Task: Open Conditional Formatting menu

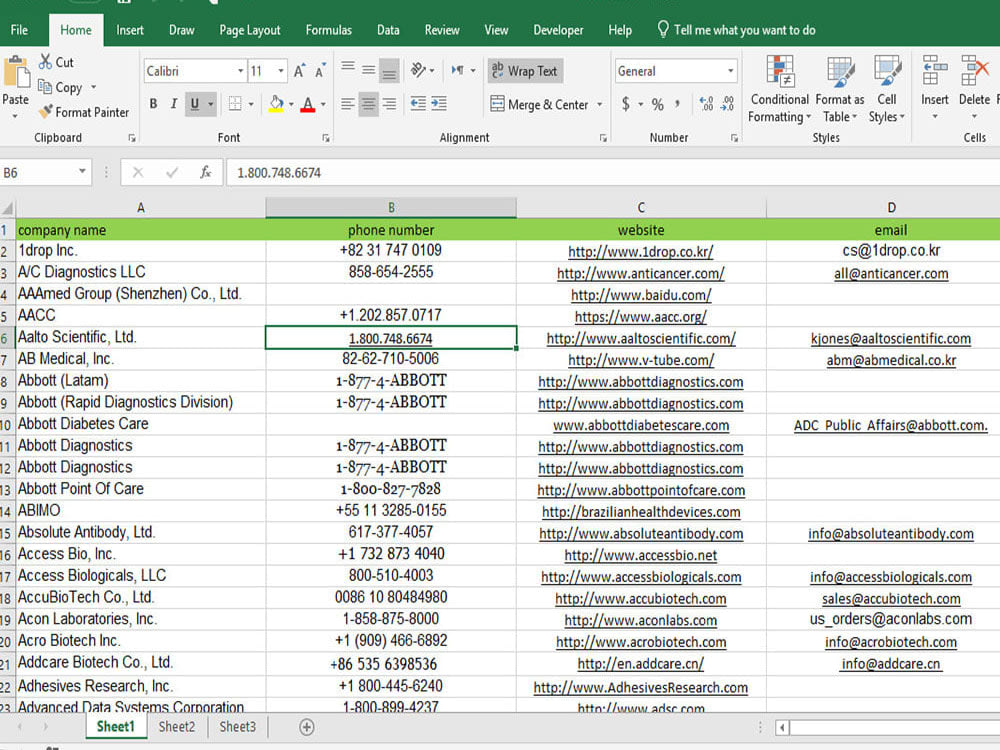Action: 779,89
